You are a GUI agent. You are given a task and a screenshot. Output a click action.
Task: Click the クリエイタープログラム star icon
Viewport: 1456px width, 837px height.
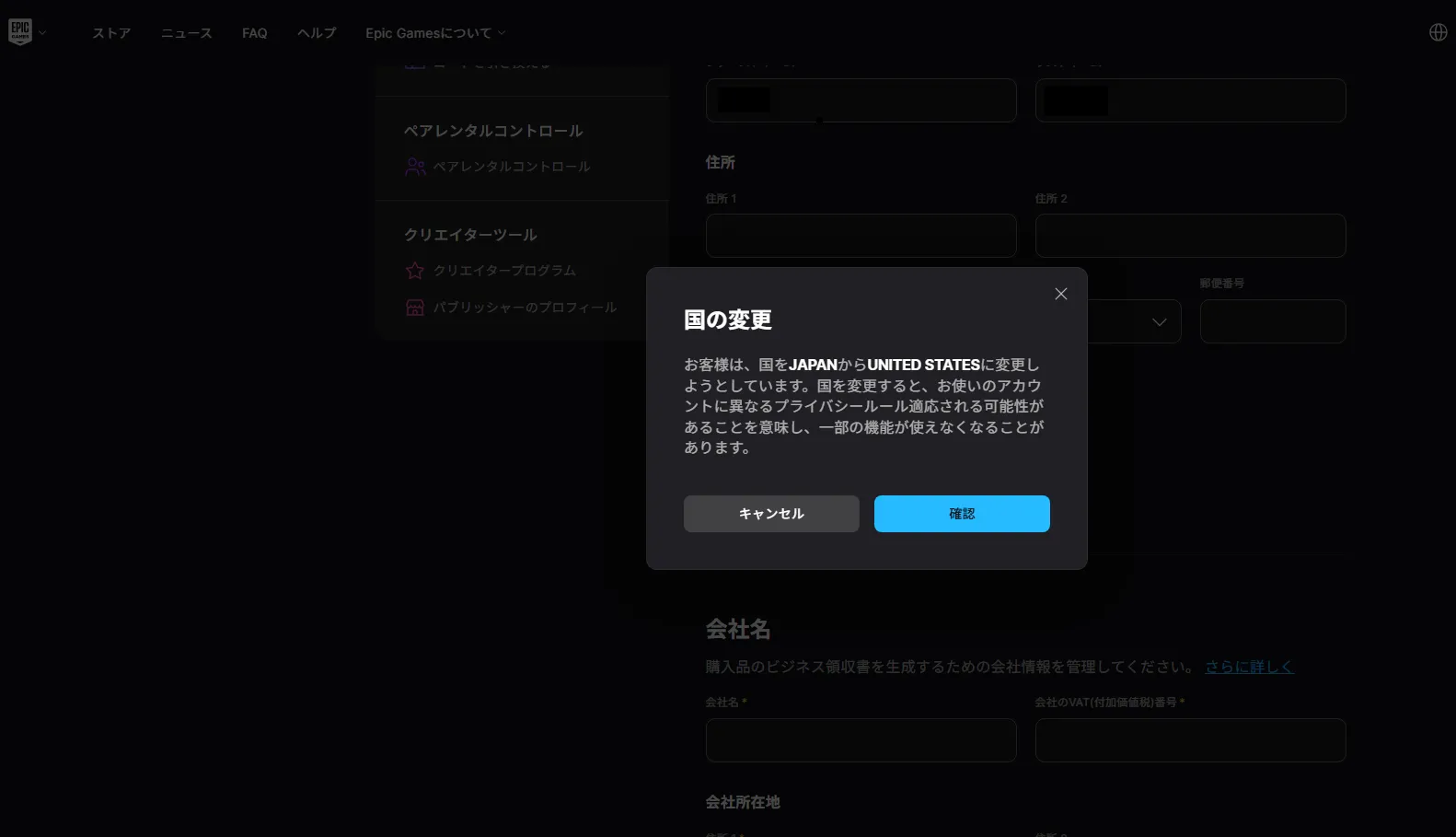pyautogui.click(x=415, y=271)
